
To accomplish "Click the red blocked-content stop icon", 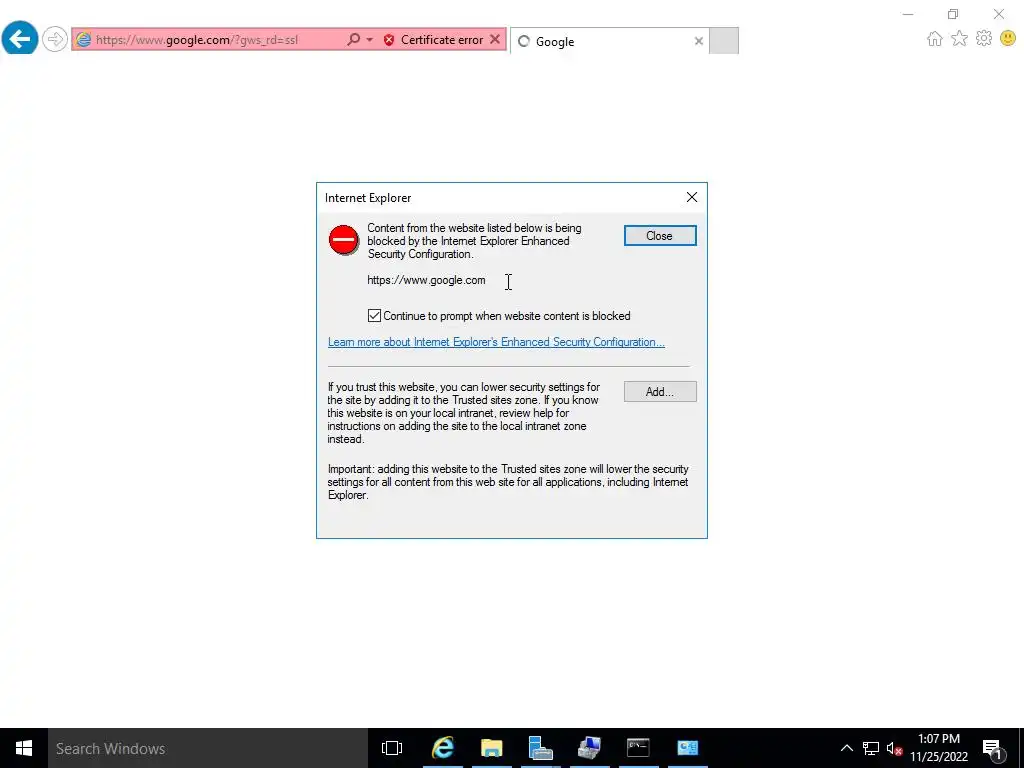I will [x=344, y=240].
